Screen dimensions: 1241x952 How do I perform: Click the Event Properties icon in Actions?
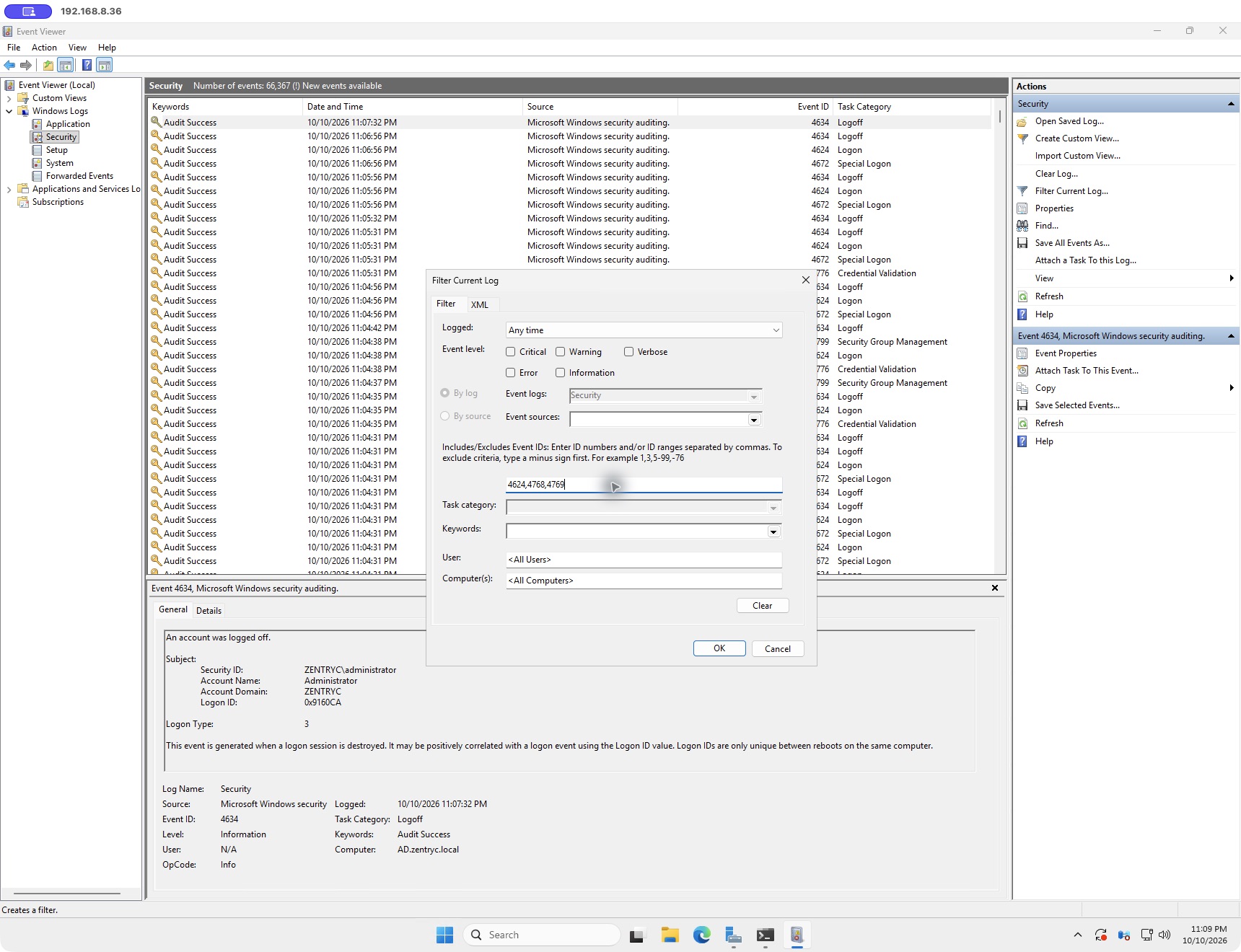click(1022, 353)
